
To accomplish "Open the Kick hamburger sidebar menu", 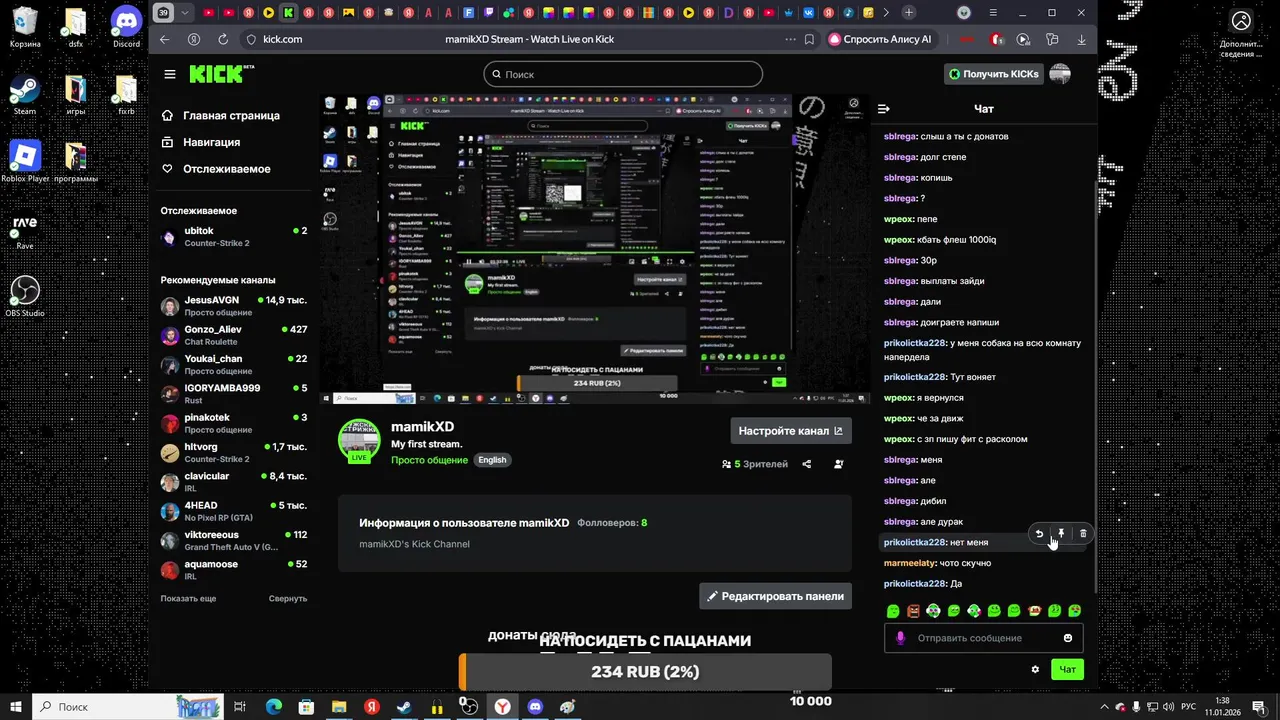I will coord(170,74).
